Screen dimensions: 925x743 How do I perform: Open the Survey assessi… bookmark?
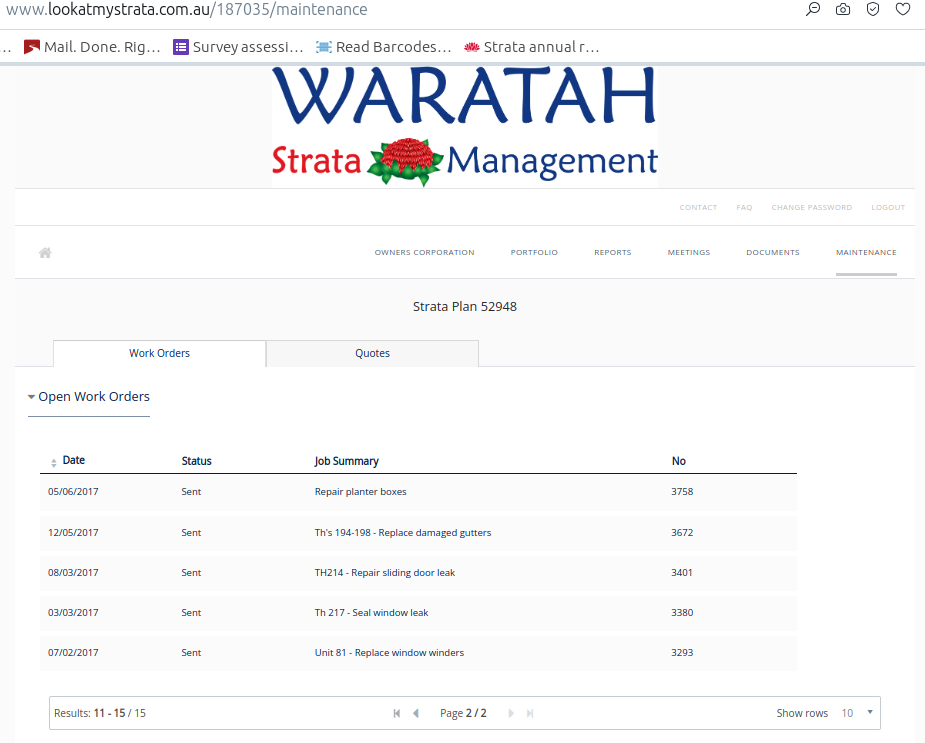(238, 47)
